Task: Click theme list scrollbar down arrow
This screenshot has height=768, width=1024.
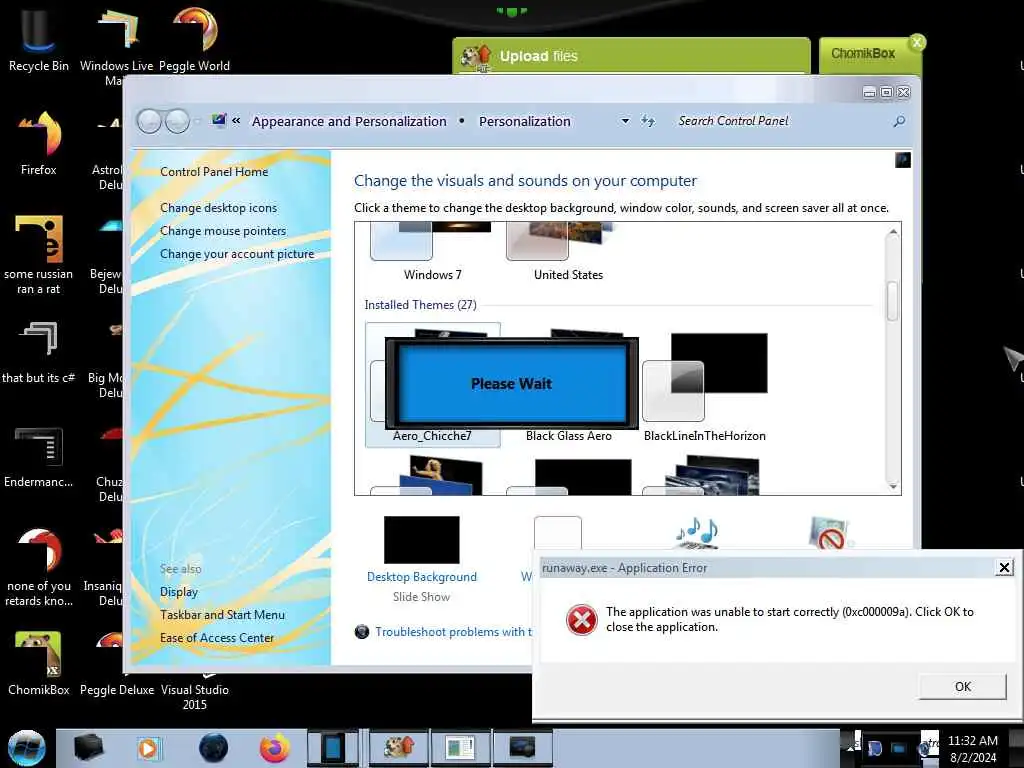Action: (x=893, y=486)
